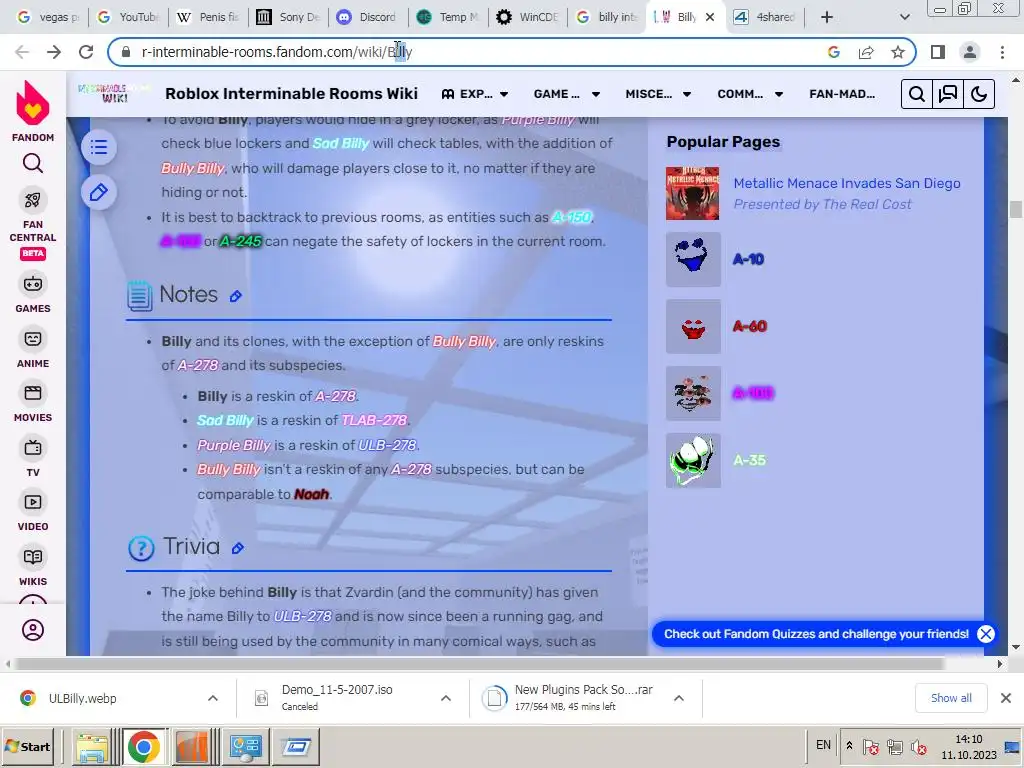Open Chrome's three-dot menu
1024x768 pixels.
click(1002, 52)
